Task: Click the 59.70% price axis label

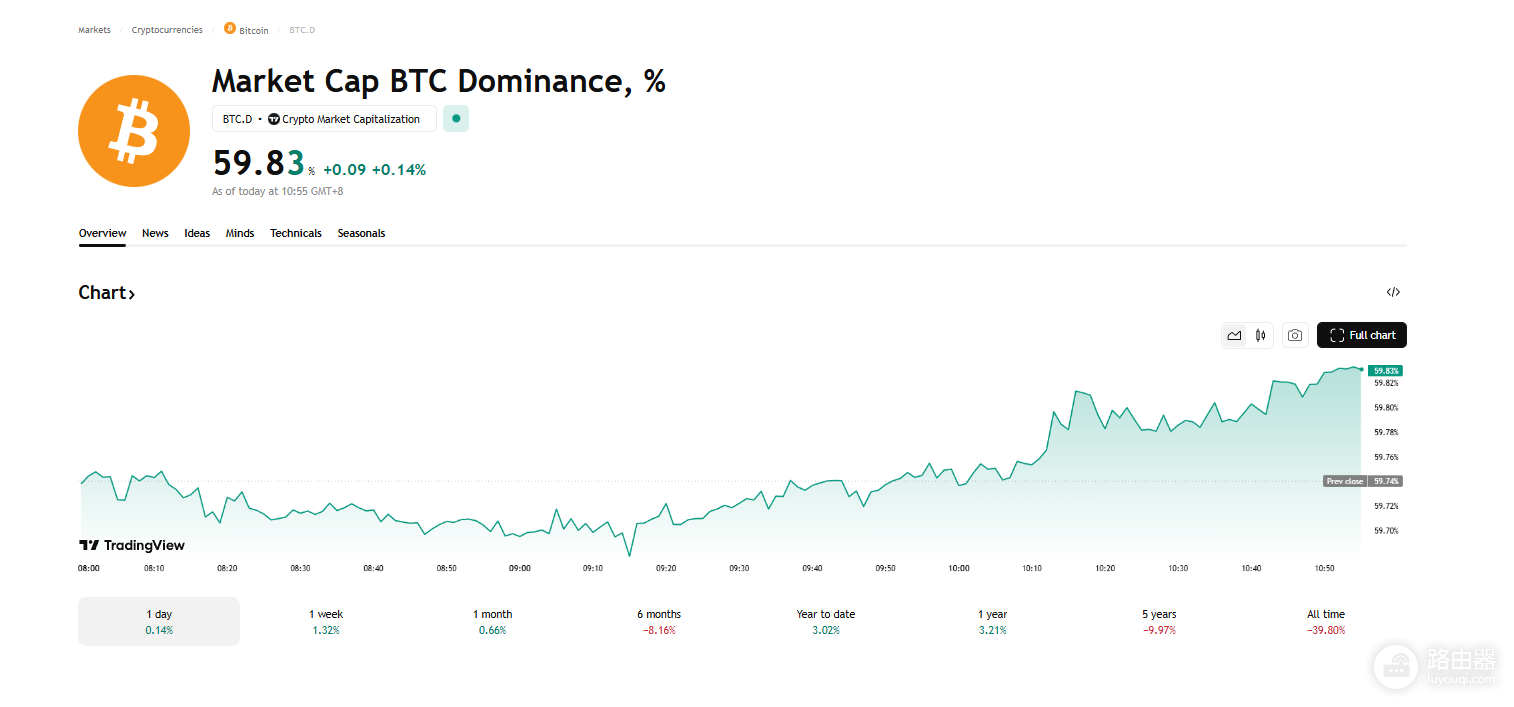Action: click(1386, 531)
